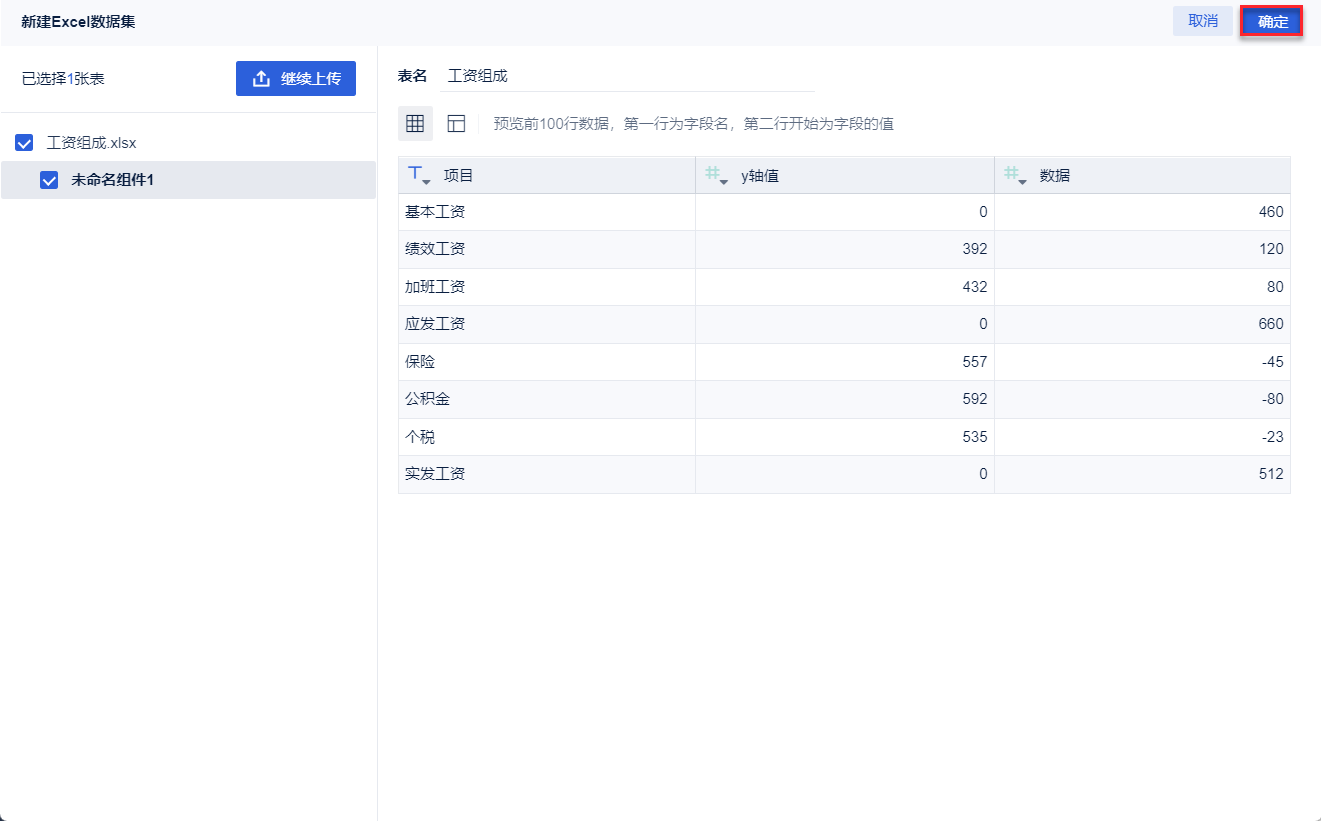Switch to field layout view icon
The height and width of the screenshot is (821, 1321).
click(456, 124)
